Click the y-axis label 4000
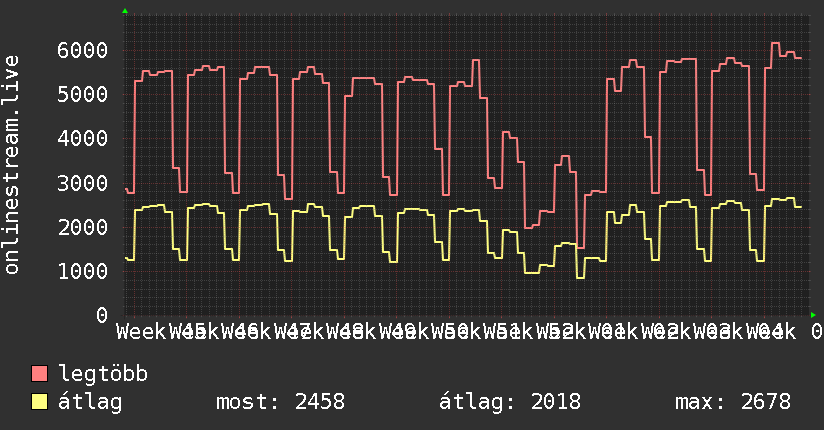 click(83, 139)
